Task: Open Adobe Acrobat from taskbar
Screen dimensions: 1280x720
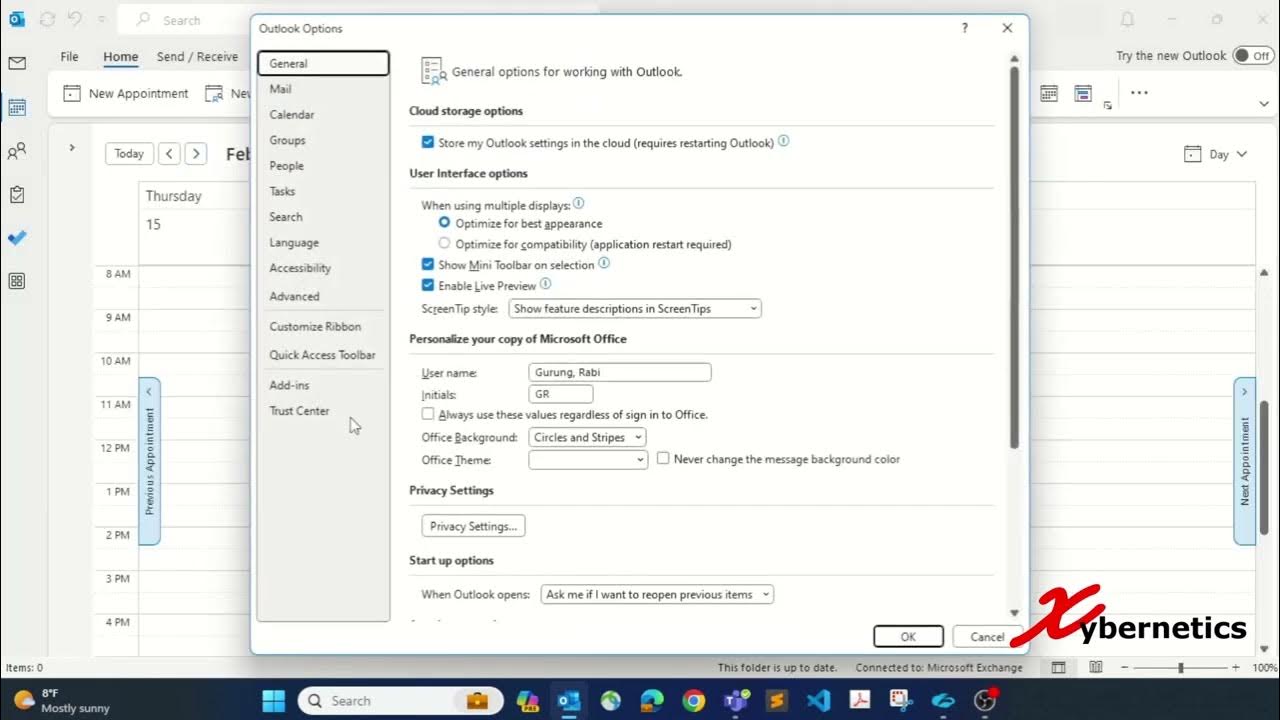Action: click(860, 700)
